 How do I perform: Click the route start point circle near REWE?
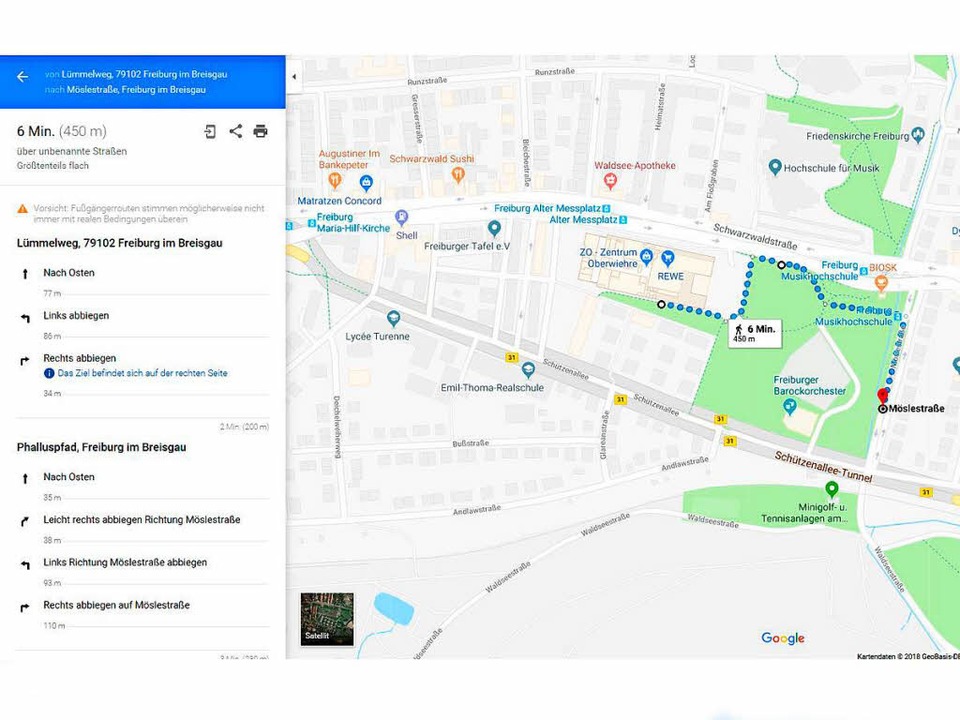(x=661, y=304)
